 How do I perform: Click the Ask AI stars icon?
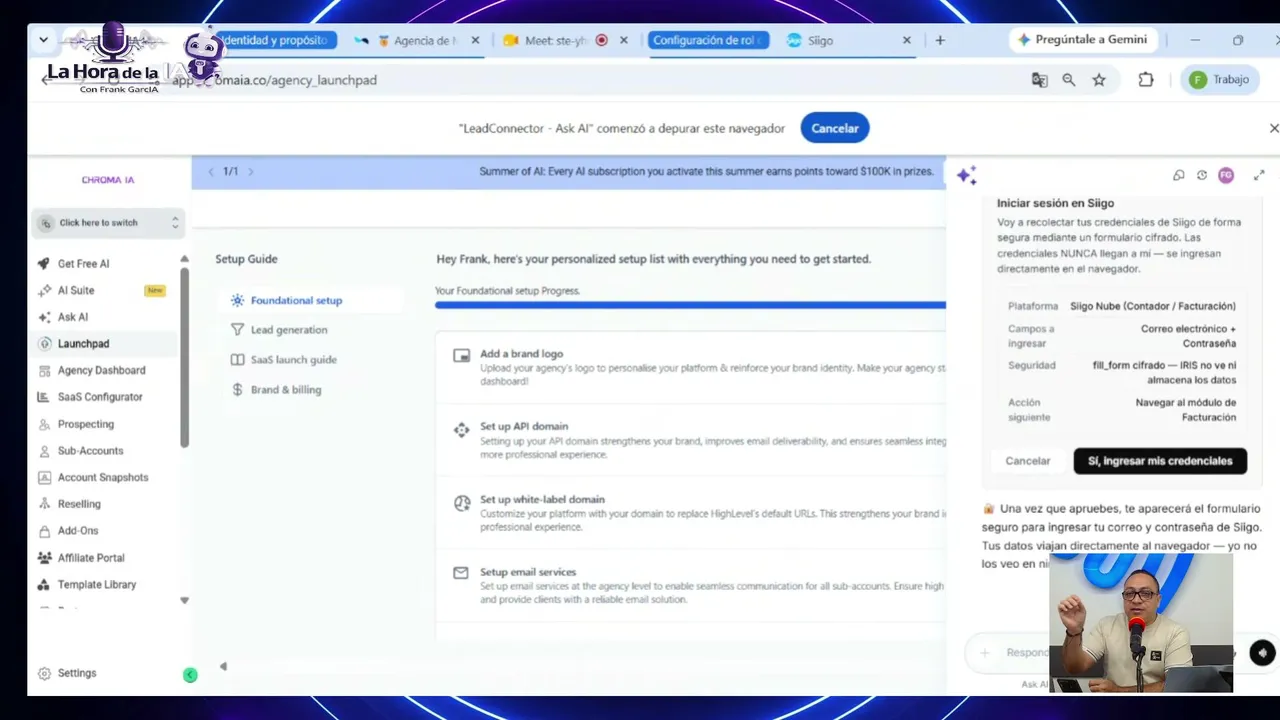[44, 317]
